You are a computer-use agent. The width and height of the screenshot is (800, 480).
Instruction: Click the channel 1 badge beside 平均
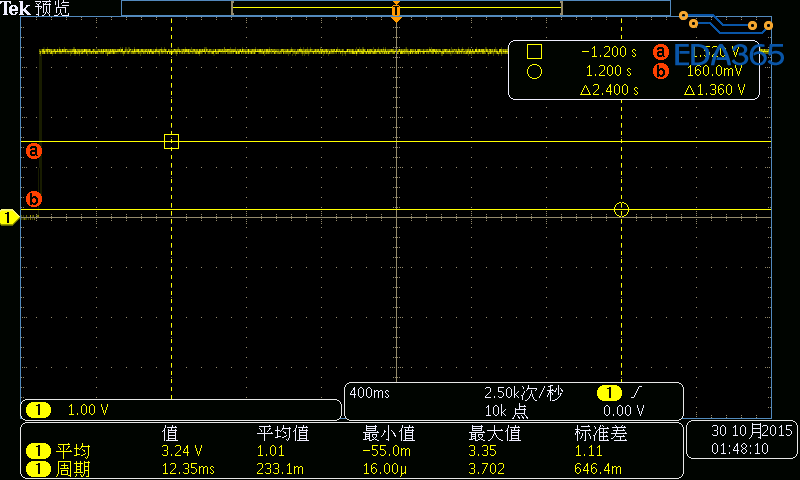(38, 451)
